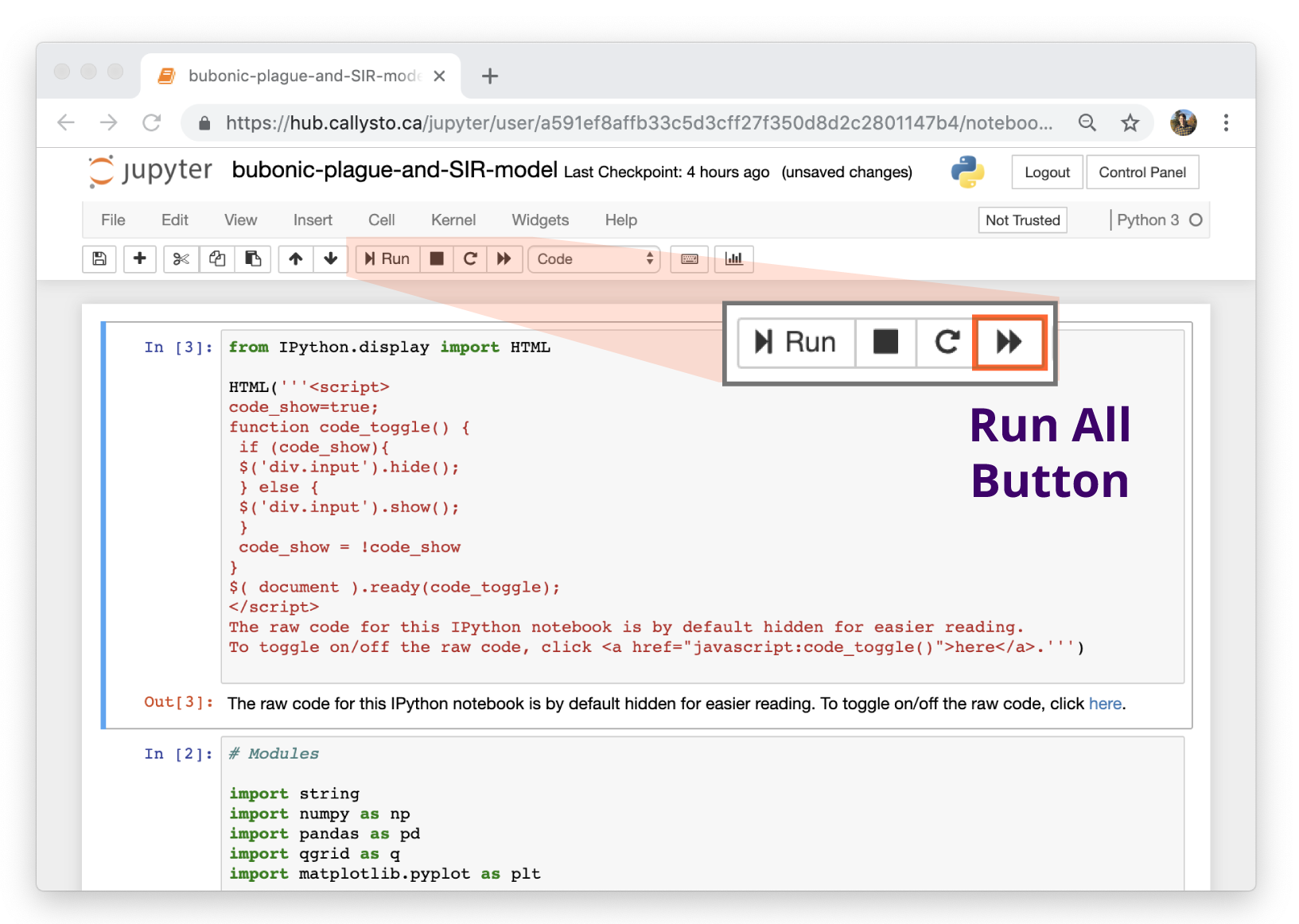
Task: Open the Insert menu
Action: click(313, 220)
